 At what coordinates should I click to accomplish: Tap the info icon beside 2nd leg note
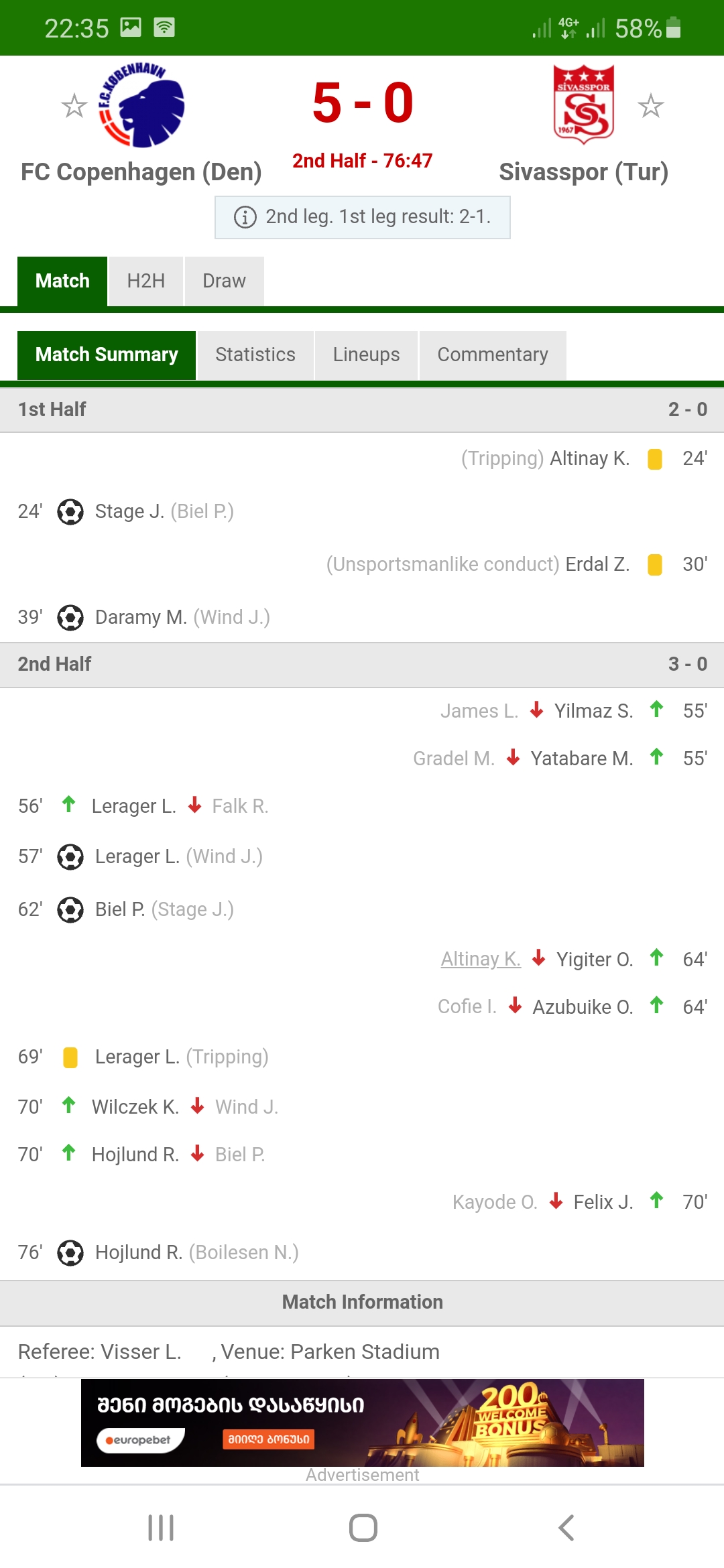pyautogui.click(x=245, y=217)
